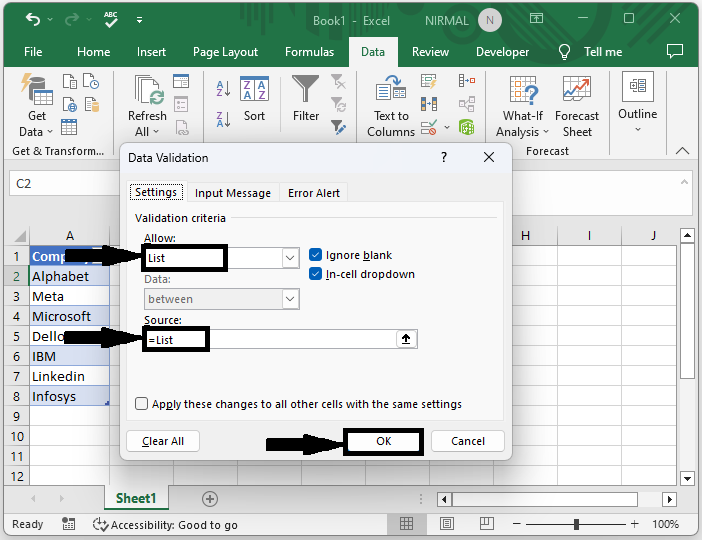Collapse range selector in Source field
This screenshot has width=702, height=540.
coord(406,339)
